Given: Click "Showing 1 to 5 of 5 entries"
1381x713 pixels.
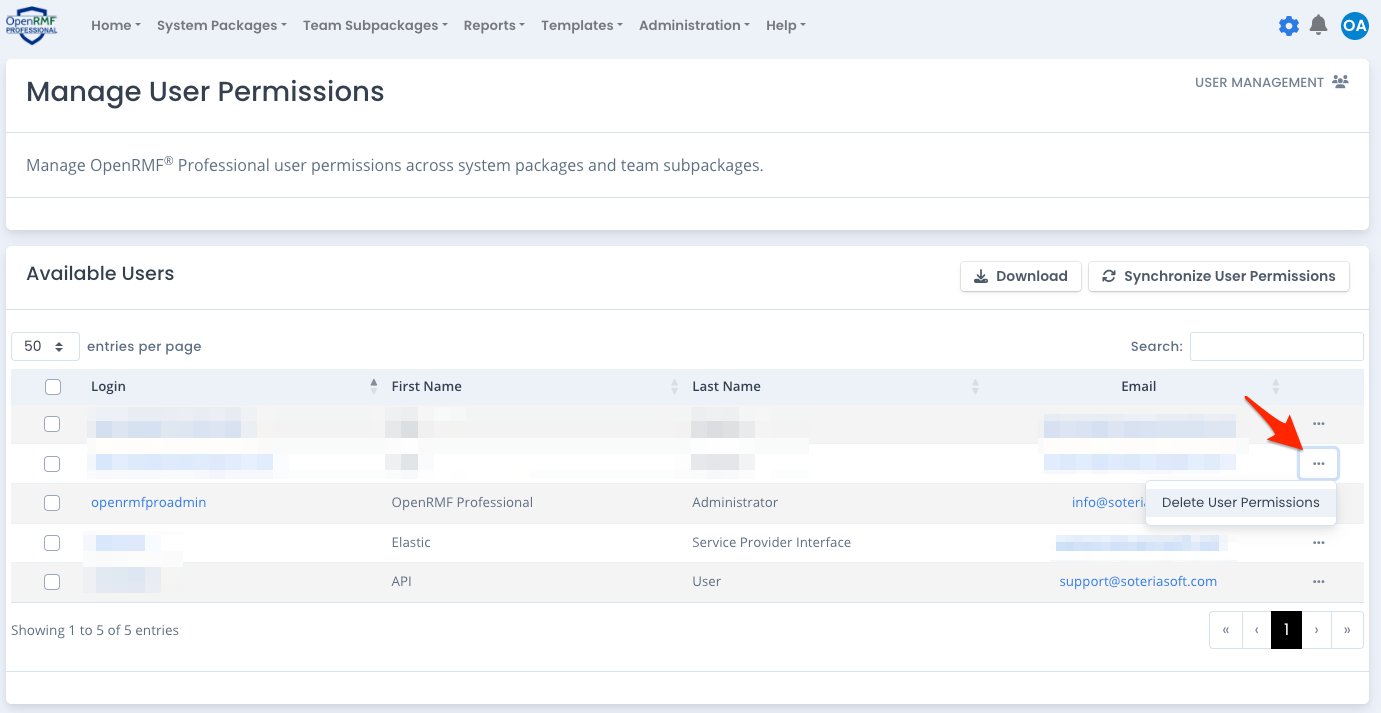Looking at the screenshot, I should [x=95, y=630].
